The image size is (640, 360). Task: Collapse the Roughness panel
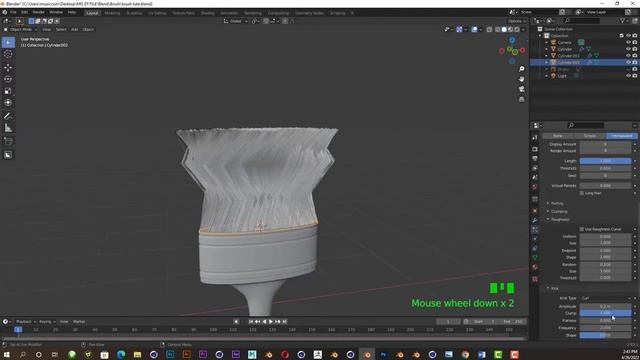tap(559, 220)
